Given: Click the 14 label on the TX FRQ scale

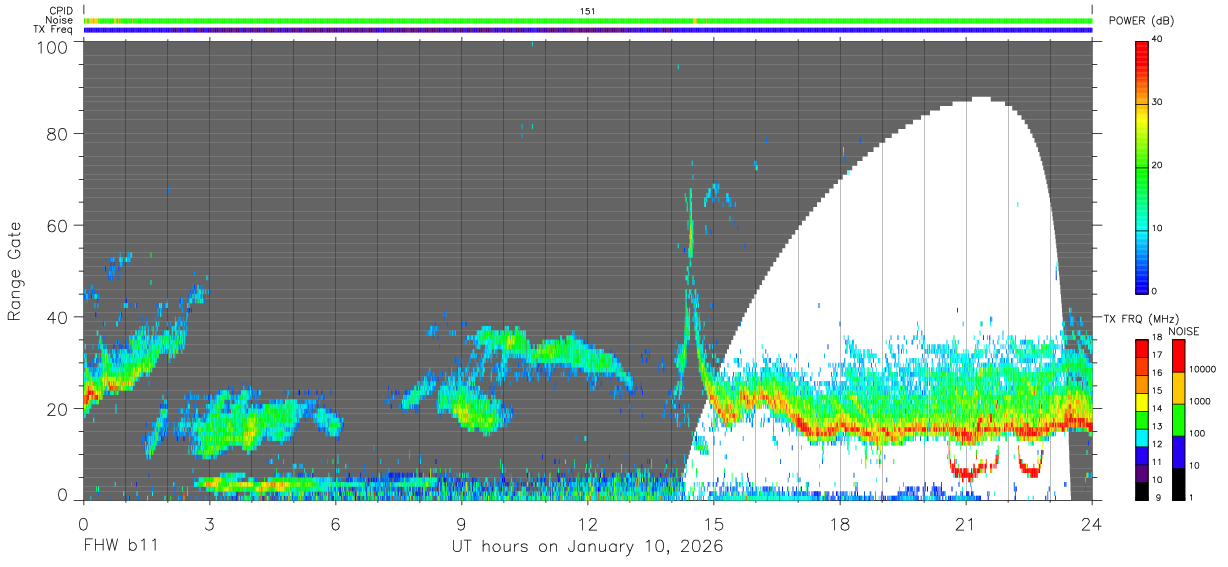Looking at the screenshot, I should (x=1157, y=409).
